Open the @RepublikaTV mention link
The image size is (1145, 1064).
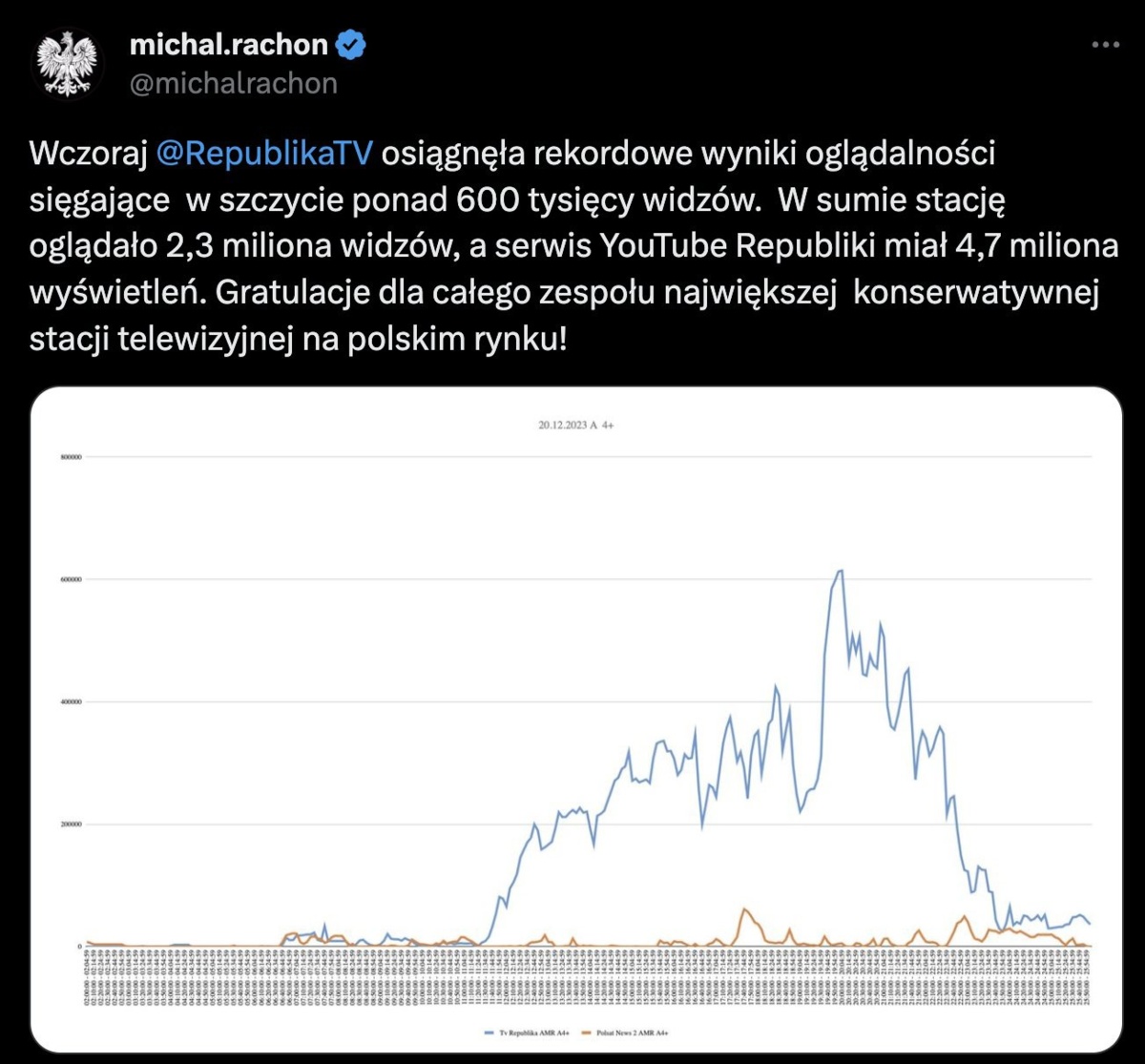click(262, 154)
